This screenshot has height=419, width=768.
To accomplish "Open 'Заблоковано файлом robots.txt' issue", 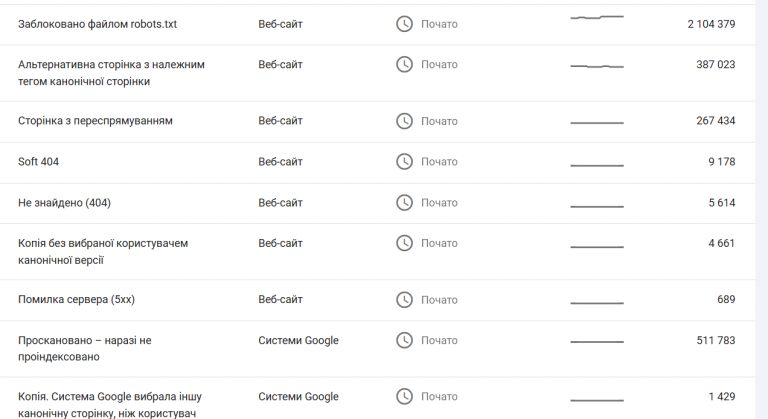I will [97, 24].
